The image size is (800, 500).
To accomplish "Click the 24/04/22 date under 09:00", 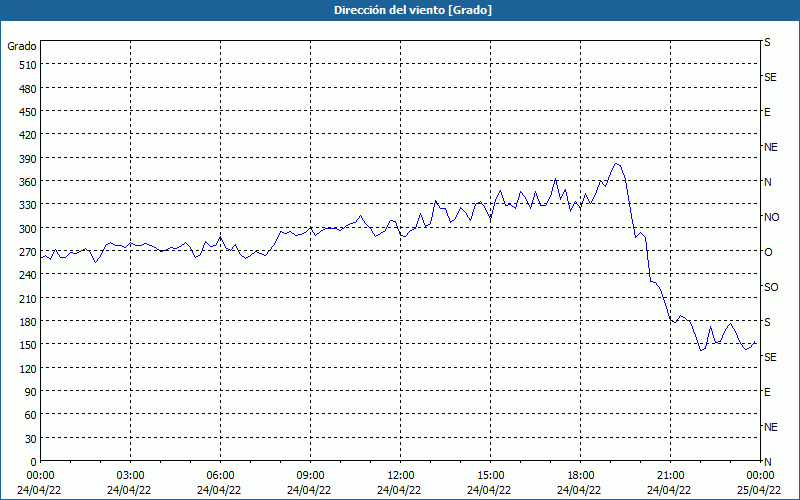I will tap(309, 490).
